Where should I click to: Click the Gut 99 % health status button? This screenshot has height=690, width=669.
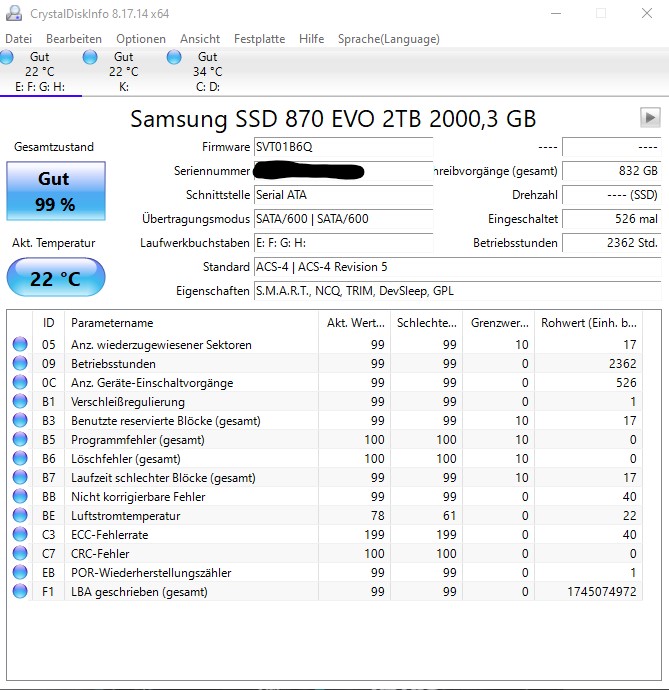click(x=56, y=191)
